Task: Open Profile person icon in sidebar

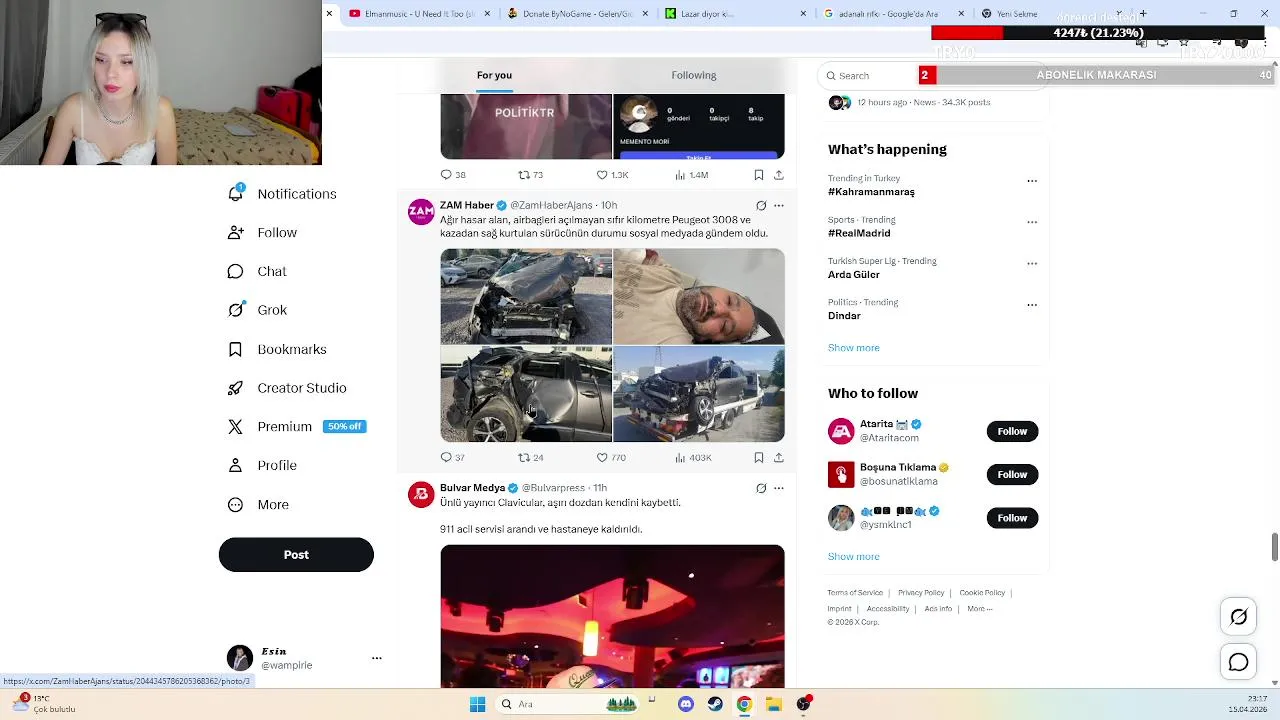Action: 235,465
